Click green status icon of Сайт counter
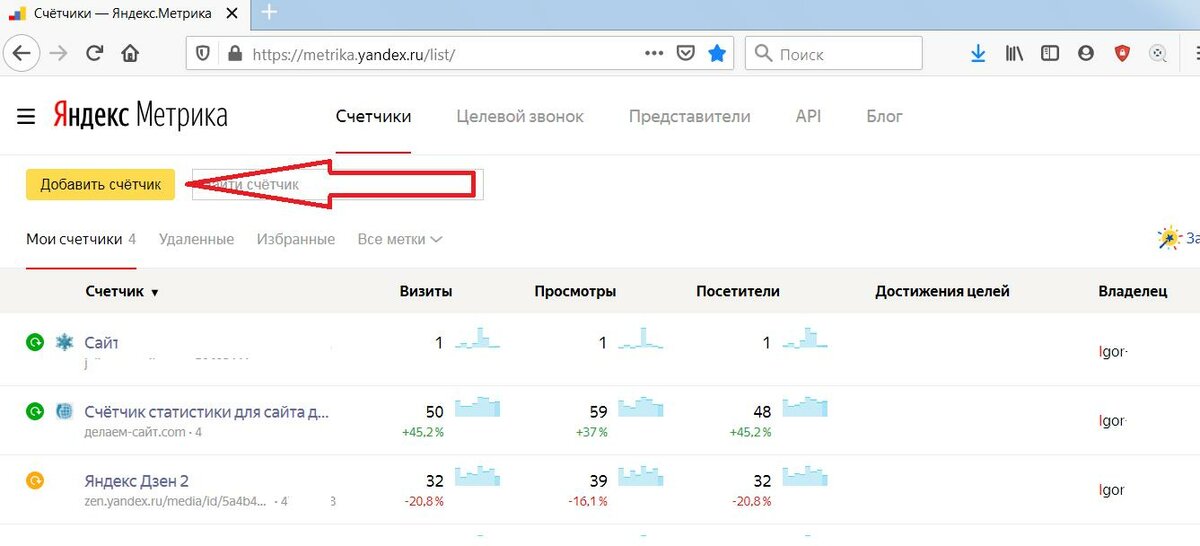 (x=35, y=343)
